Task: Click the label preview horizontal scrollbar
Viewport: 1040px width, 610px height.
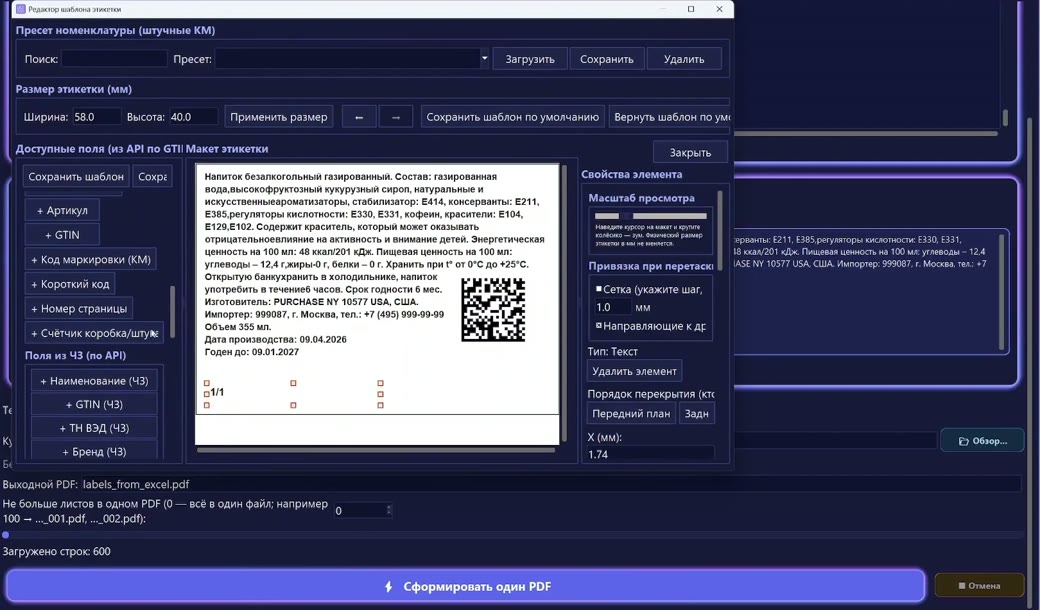Action: (x=375, y=450)
